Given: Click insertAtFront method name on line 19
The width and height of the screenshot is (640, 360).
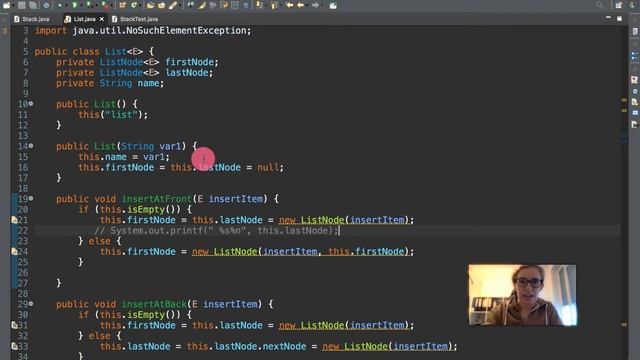Looking at the screenshot, I should (157, 199).
